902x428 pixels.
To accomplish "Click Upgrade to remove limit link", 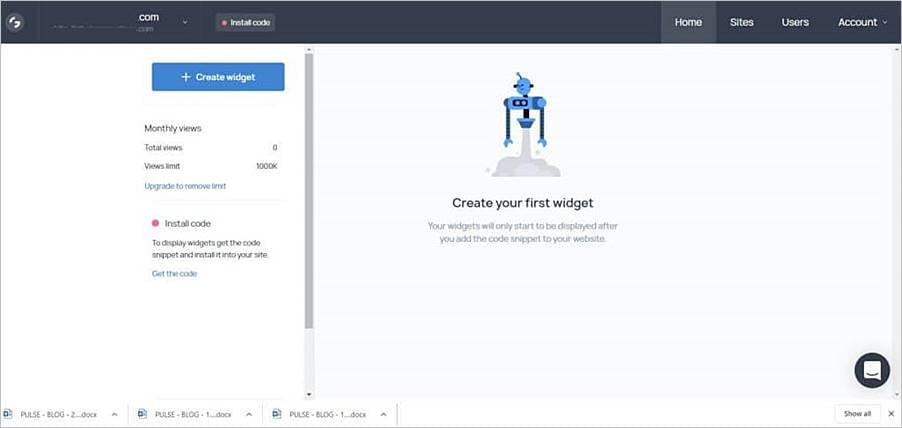I will click(x=185, y=186).
